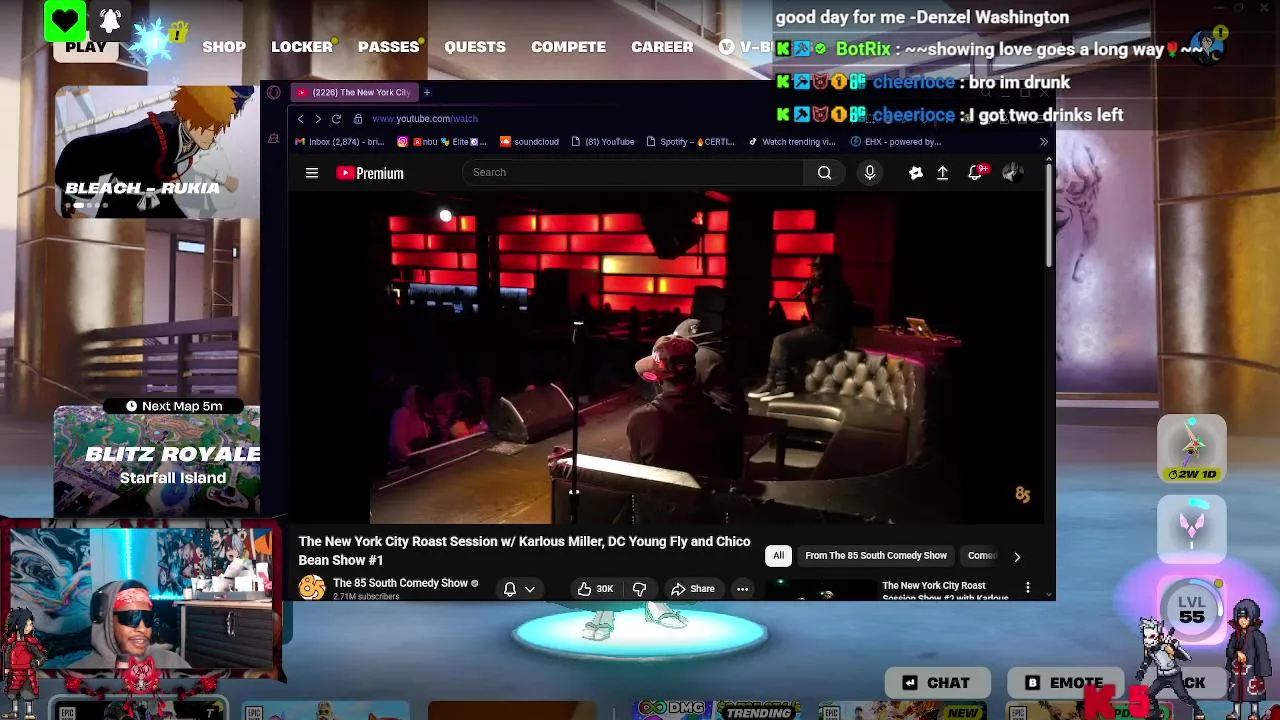Image resolution: width=1280 pixels, height=720 pixels.
Task: Open the Fortnite LOCKER tab
Action: click(x=302, y=47)
